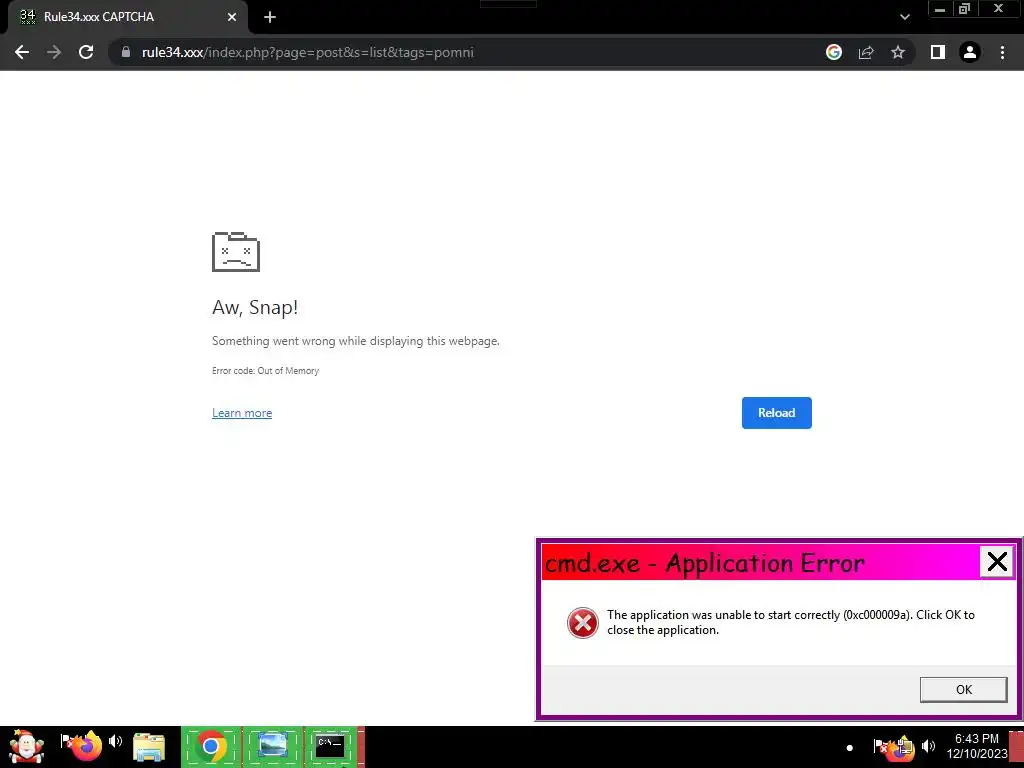Viewport: 1024px width, 768px height.
Task: Open the network tray icon
Action: pyautogui.click(x=904, y=748)
